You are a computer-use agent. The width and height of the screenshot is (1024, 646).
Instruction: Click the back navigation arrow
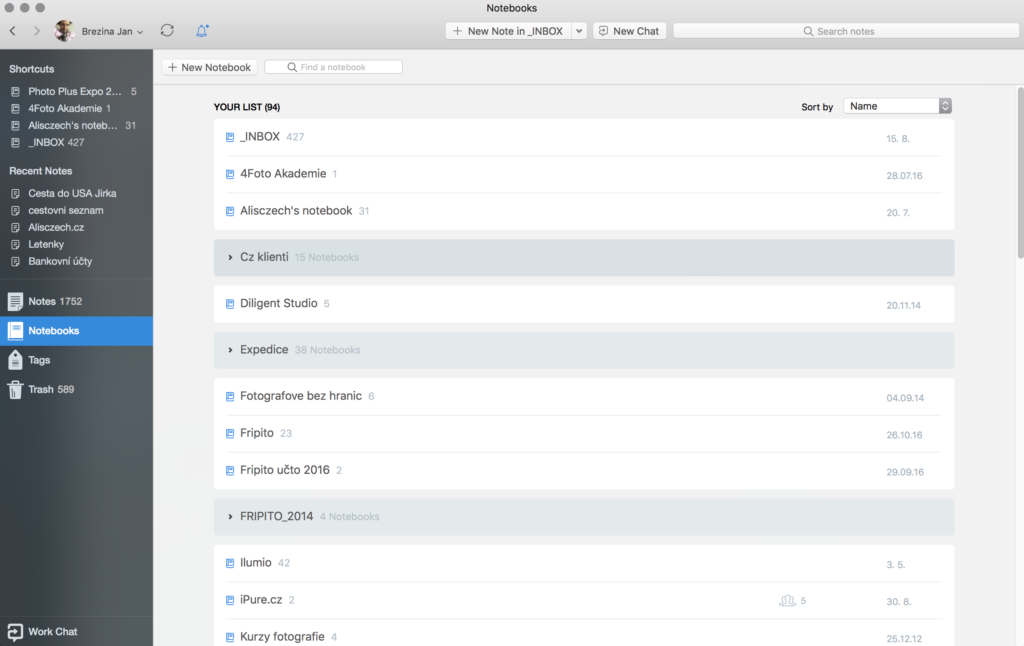pyautogui.click(x=12, y=31)
